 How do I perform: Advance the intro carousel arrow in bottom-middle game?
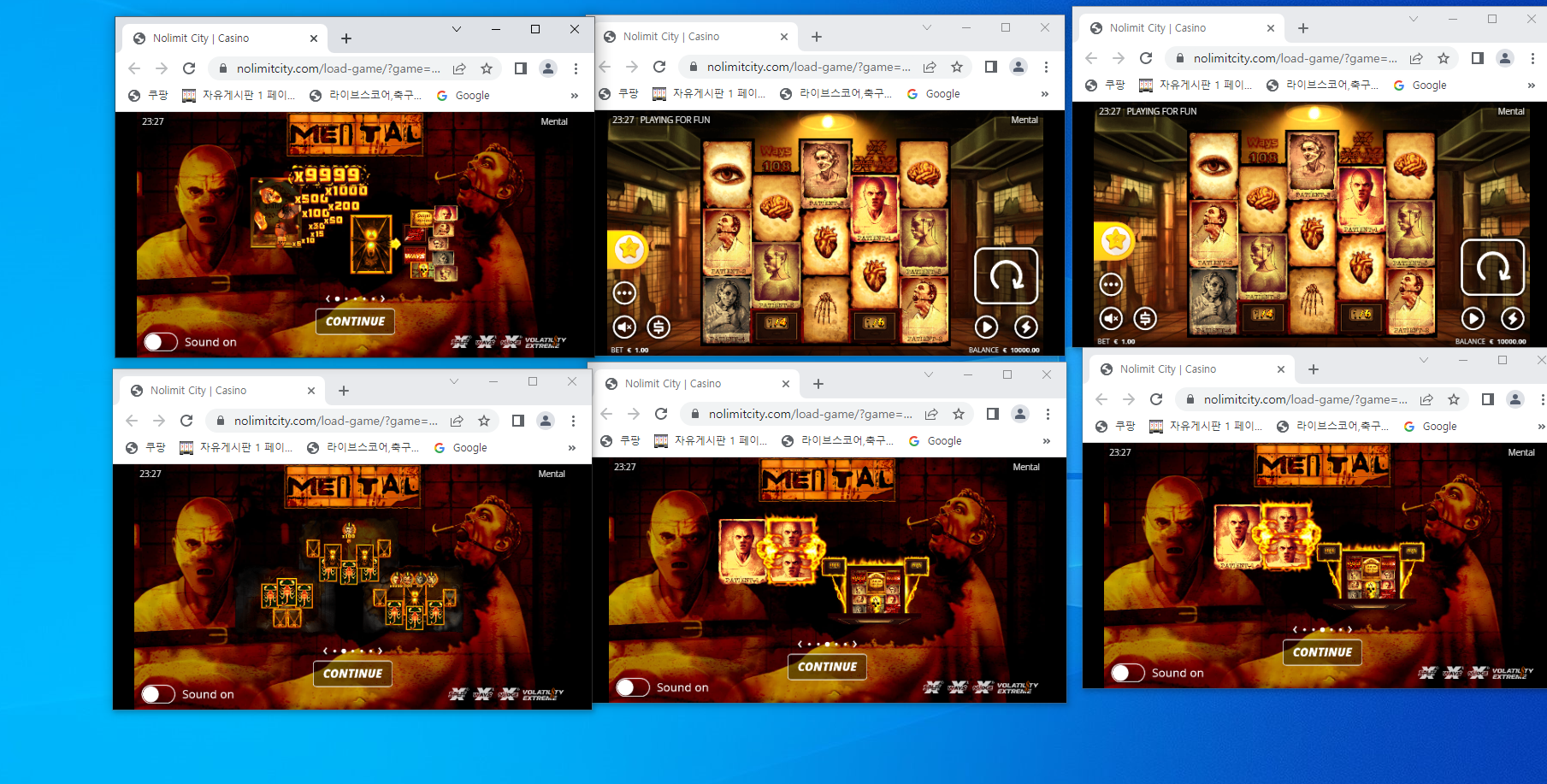pyautogui.click(x=855, y=645)
